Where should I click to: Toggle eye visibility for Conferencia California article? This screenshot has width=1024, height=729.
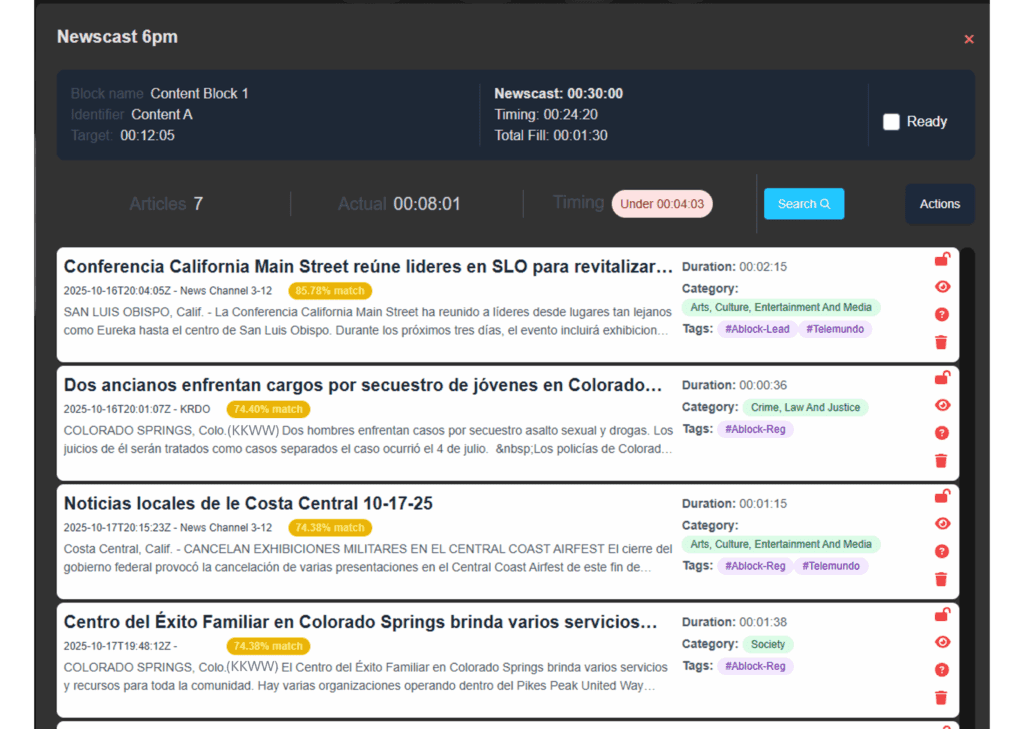pyautogui.click(x=941, y=287)
